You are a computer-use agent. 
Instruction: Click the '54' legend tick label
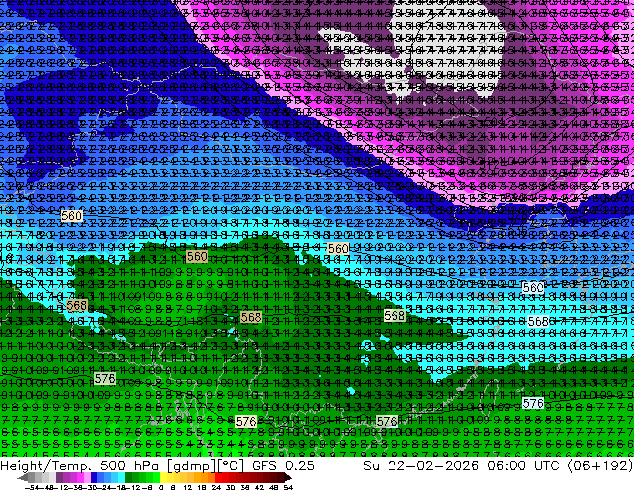click(288, 487)
